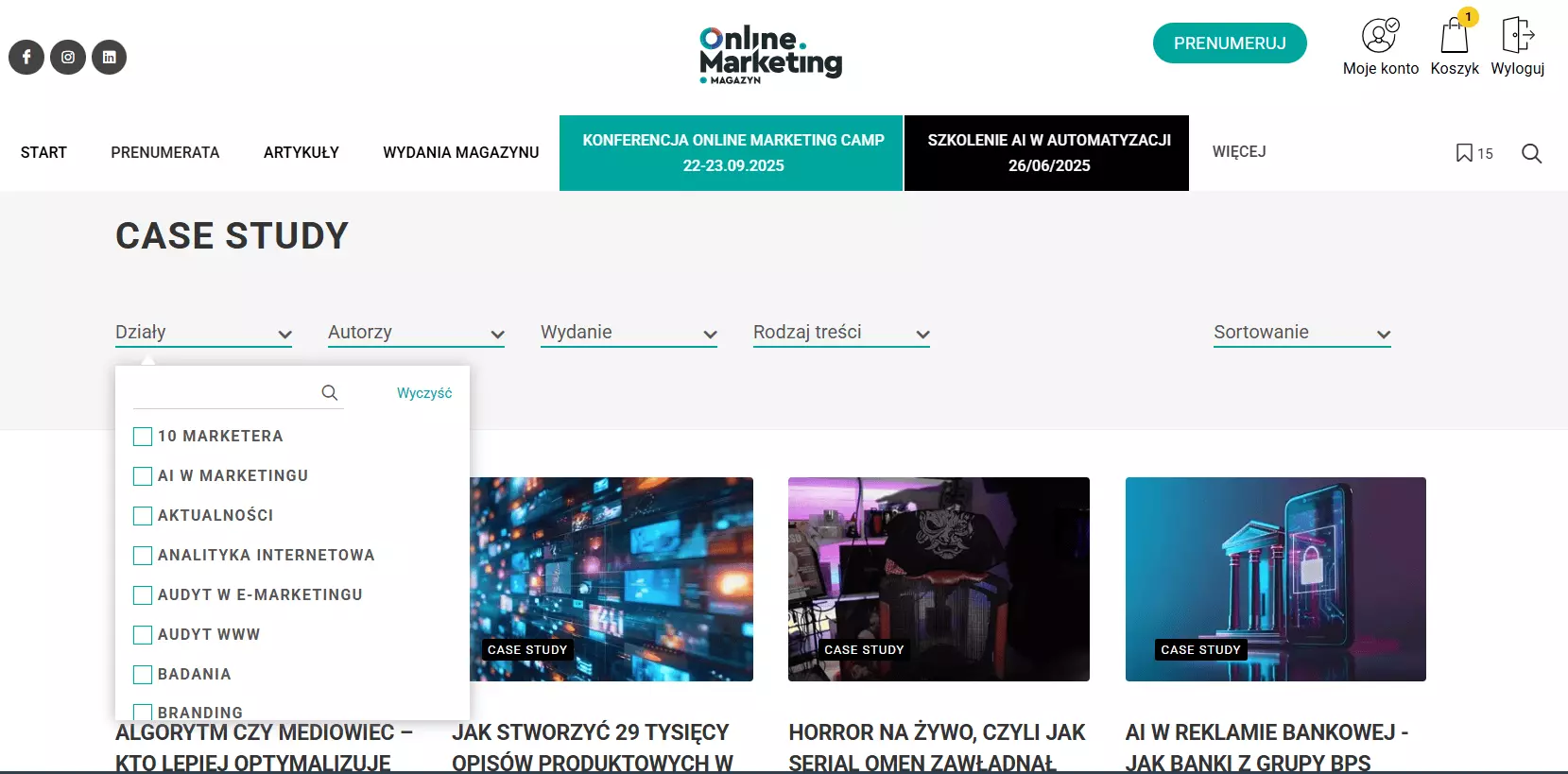
Task: Tick the AUDYT W E-MARKETINGU checkbox
Action: click(143, 595)
